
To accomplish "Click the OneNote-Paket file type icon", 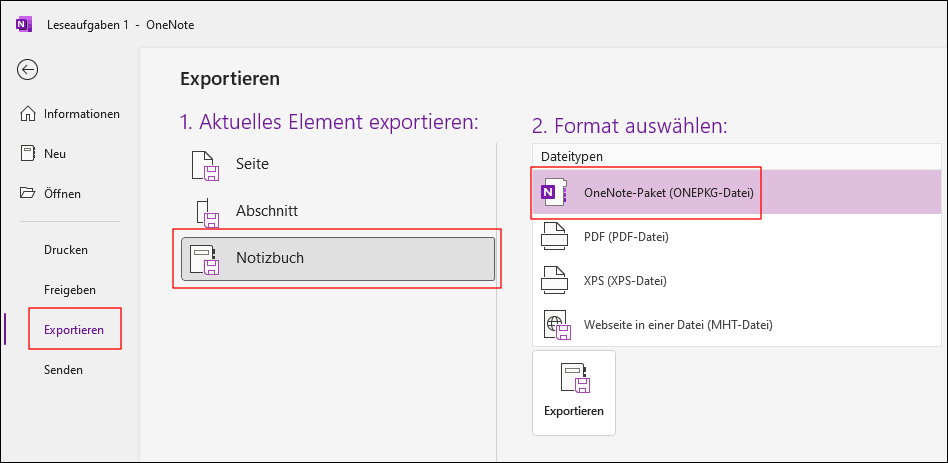I will [x=555, y=192].
